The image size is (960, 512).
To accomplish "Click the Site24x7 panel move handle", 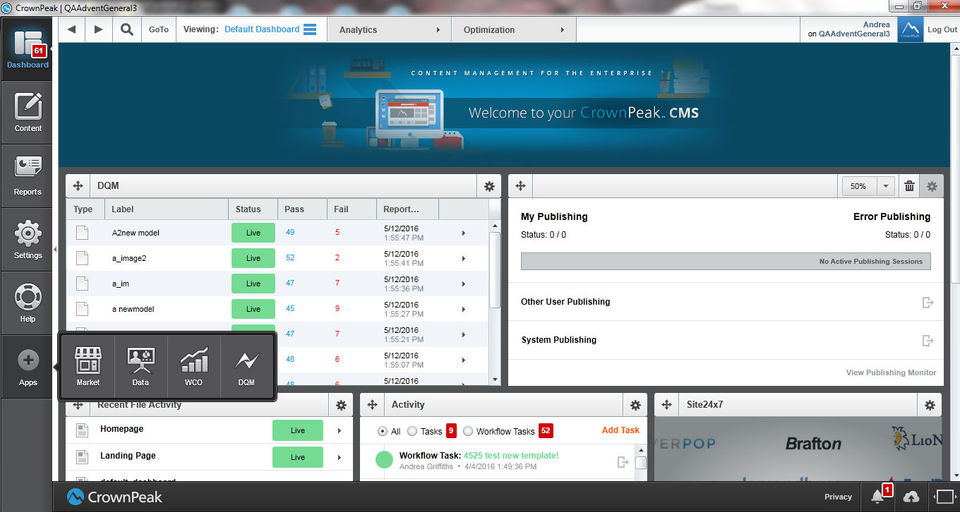I will coord(667,405).
